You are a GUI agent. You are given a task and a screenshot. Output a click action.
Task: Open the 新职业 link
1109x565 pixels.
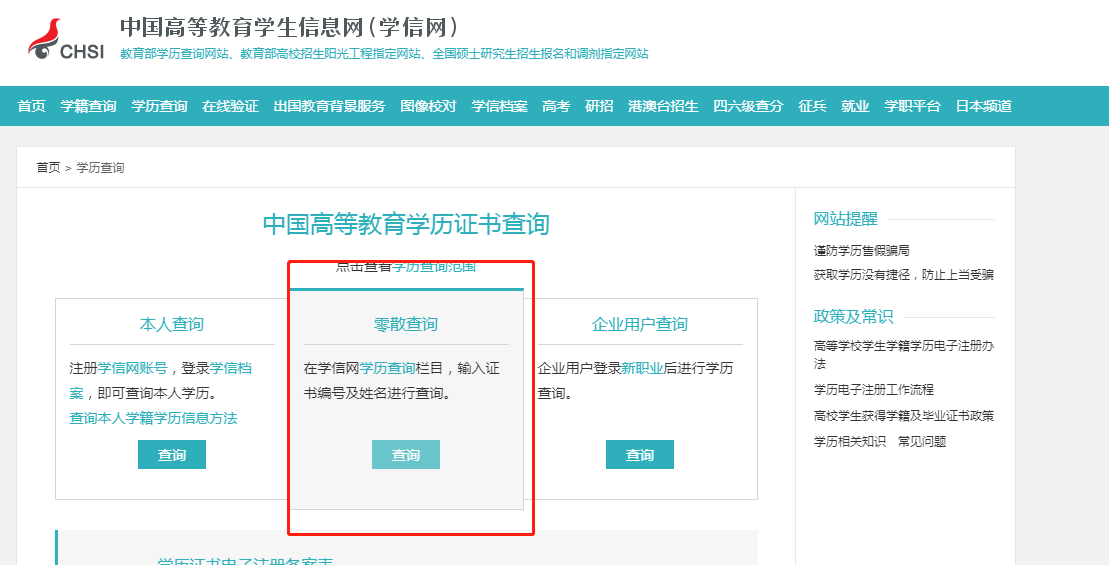642,368
